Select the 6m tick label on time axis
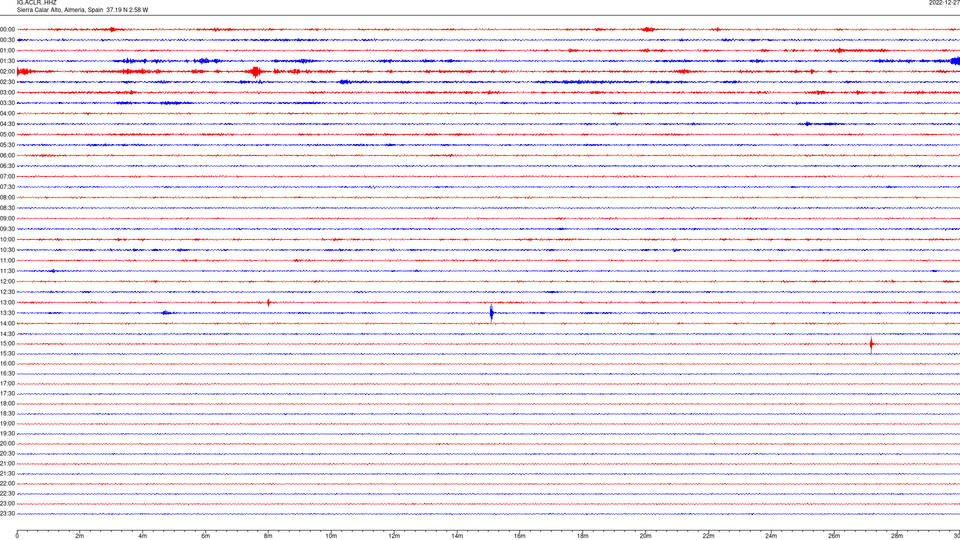Viewport: 960px width, 540px height. [205, 536]
